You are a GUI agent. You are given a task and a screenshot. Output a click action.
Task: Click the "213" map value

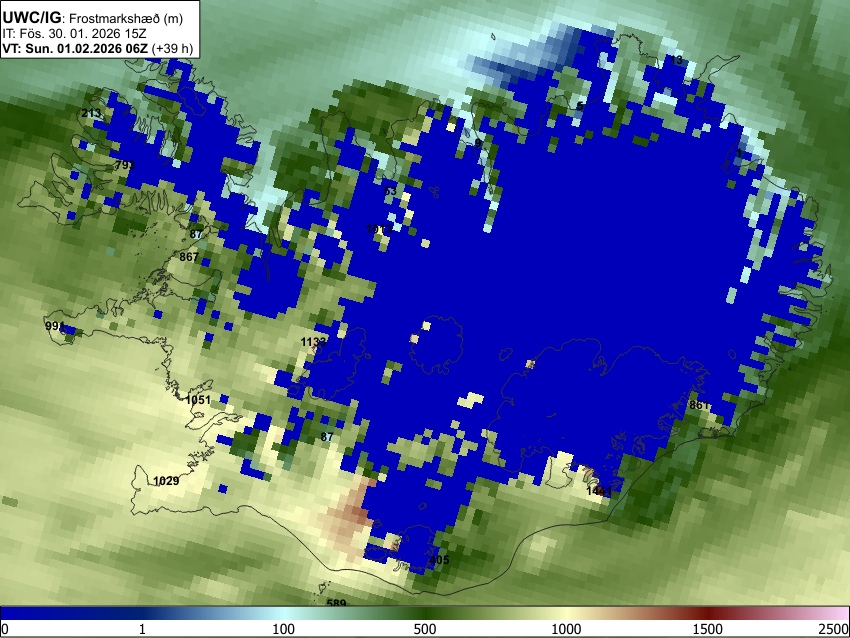(x=91, y=113)
